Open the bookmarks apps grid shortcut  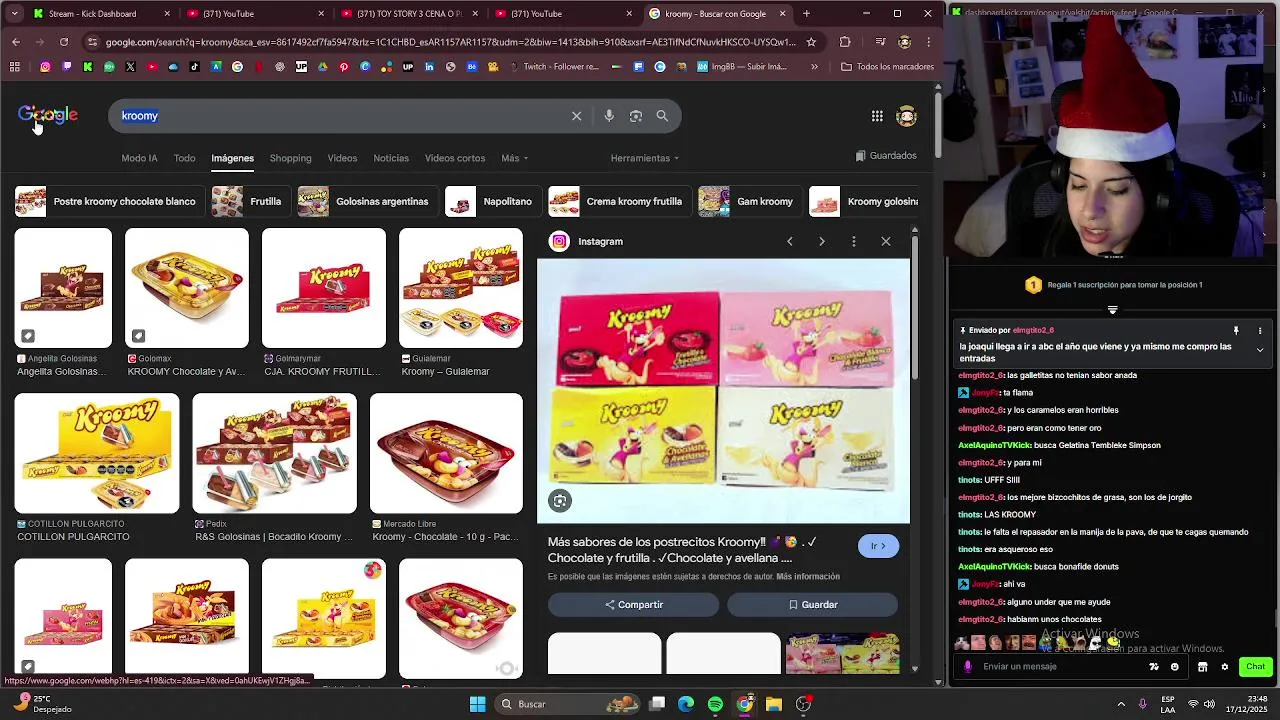pyautogui.click(x=15, y=67)
